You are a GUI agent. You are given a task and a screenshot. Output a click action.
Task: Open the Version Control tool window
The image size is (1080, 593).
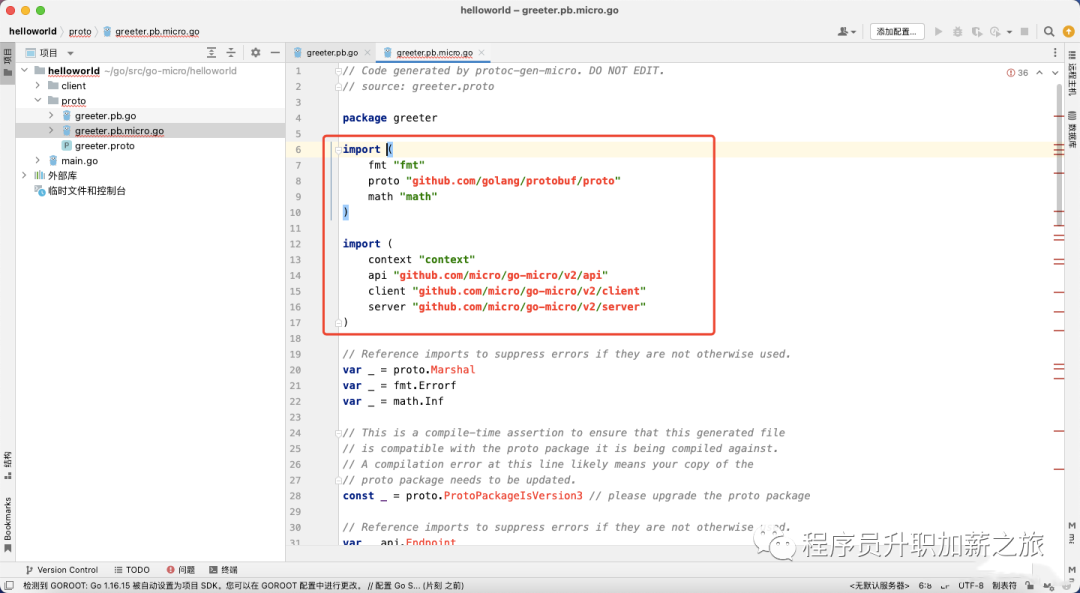coord(61,570)
